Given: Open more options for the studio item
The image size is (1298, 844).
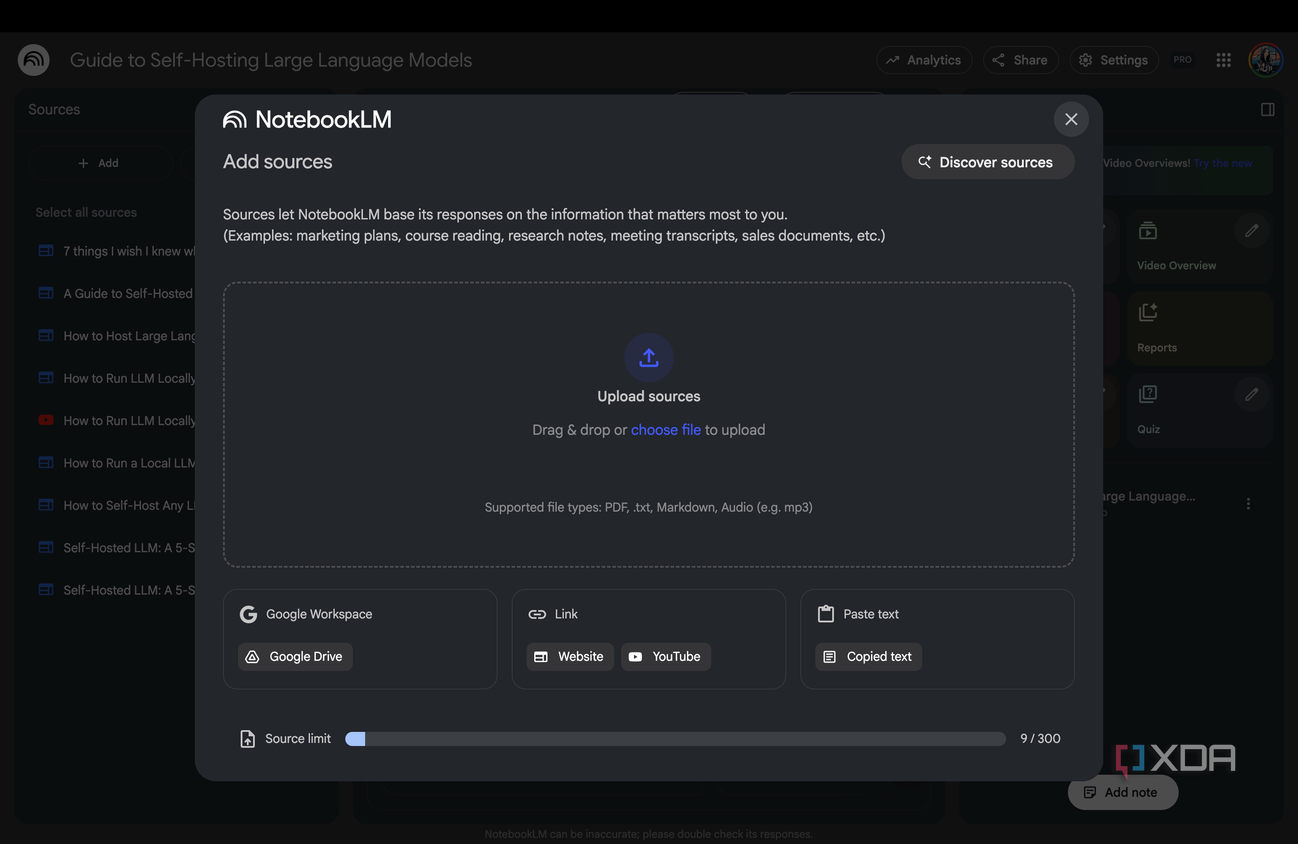Looking at the screenshot, I should (1248, 504).
